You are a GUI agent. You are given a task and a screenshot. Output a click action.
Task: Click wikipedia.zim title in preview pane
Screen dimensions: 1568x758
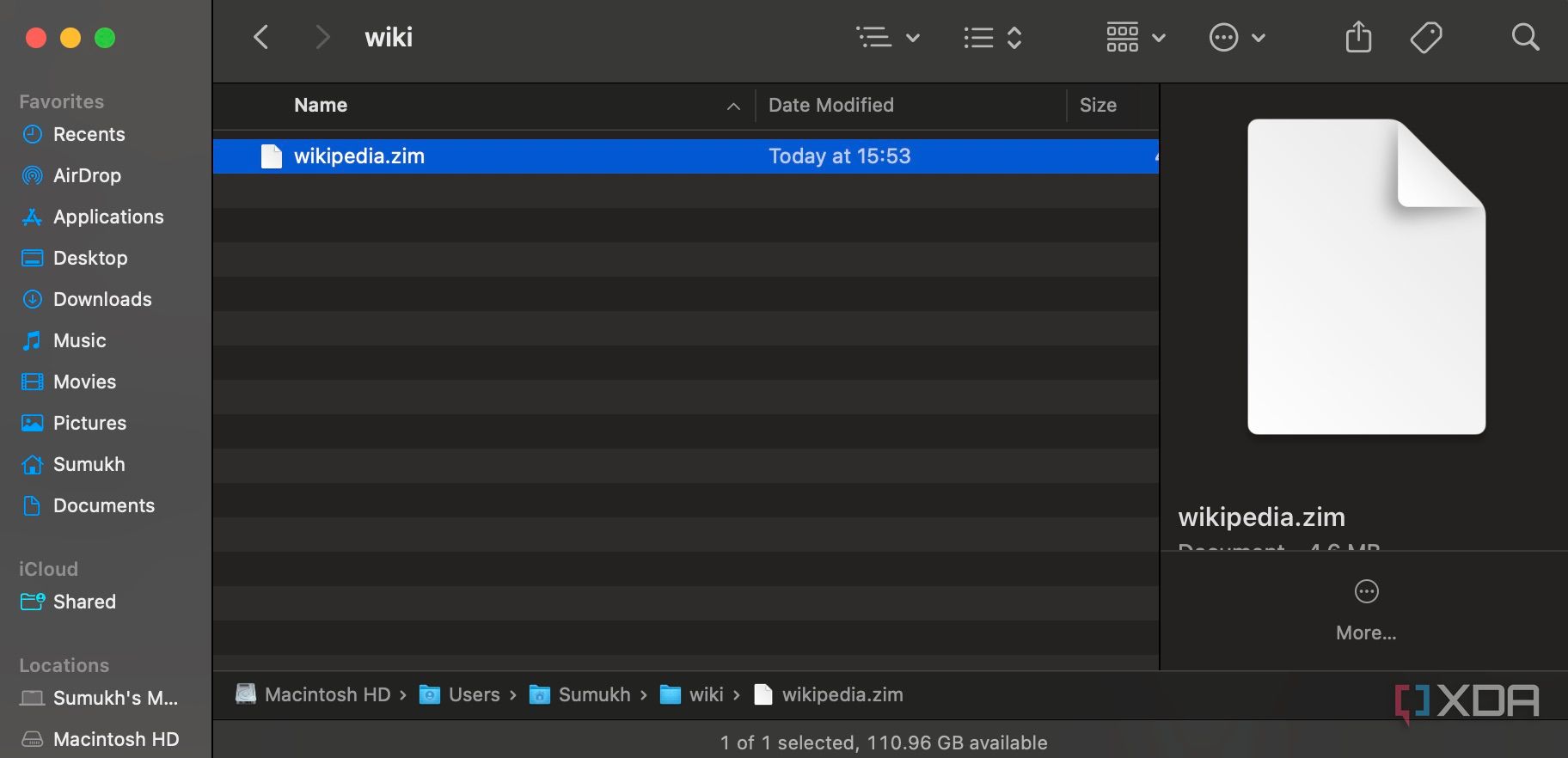pos(1261,517)
